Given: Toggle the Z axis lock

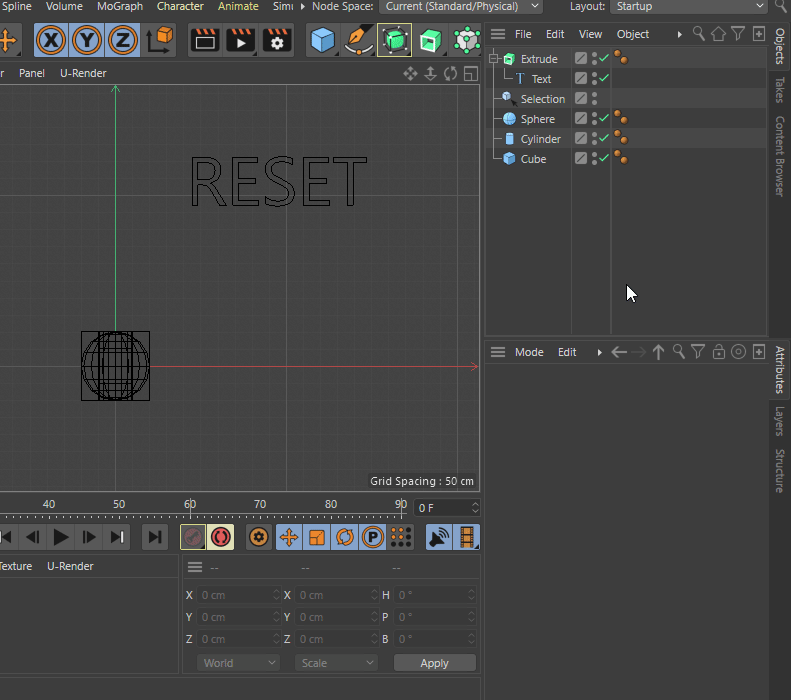Looking at the screenshot, I should tap(123, 40).
